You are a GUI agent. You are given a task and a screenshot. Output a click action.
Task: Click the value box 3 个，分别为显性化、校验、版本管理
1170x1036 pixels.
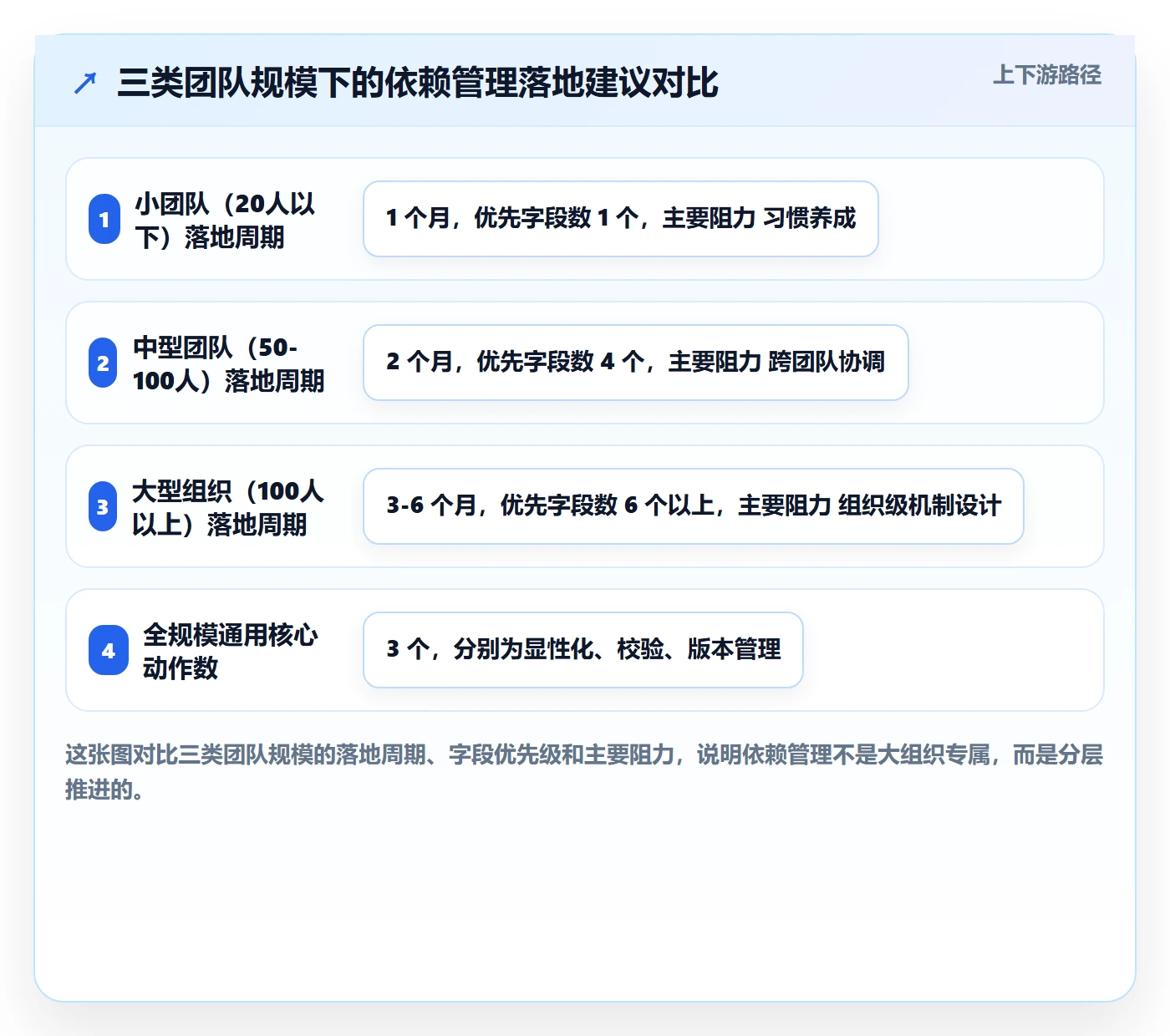(583, 650)
